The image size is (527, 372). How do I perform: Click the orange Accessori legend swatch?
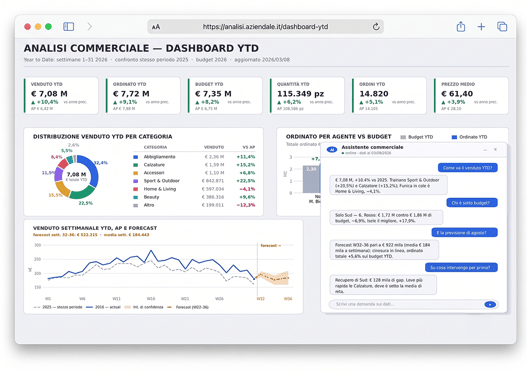[136, 173]
